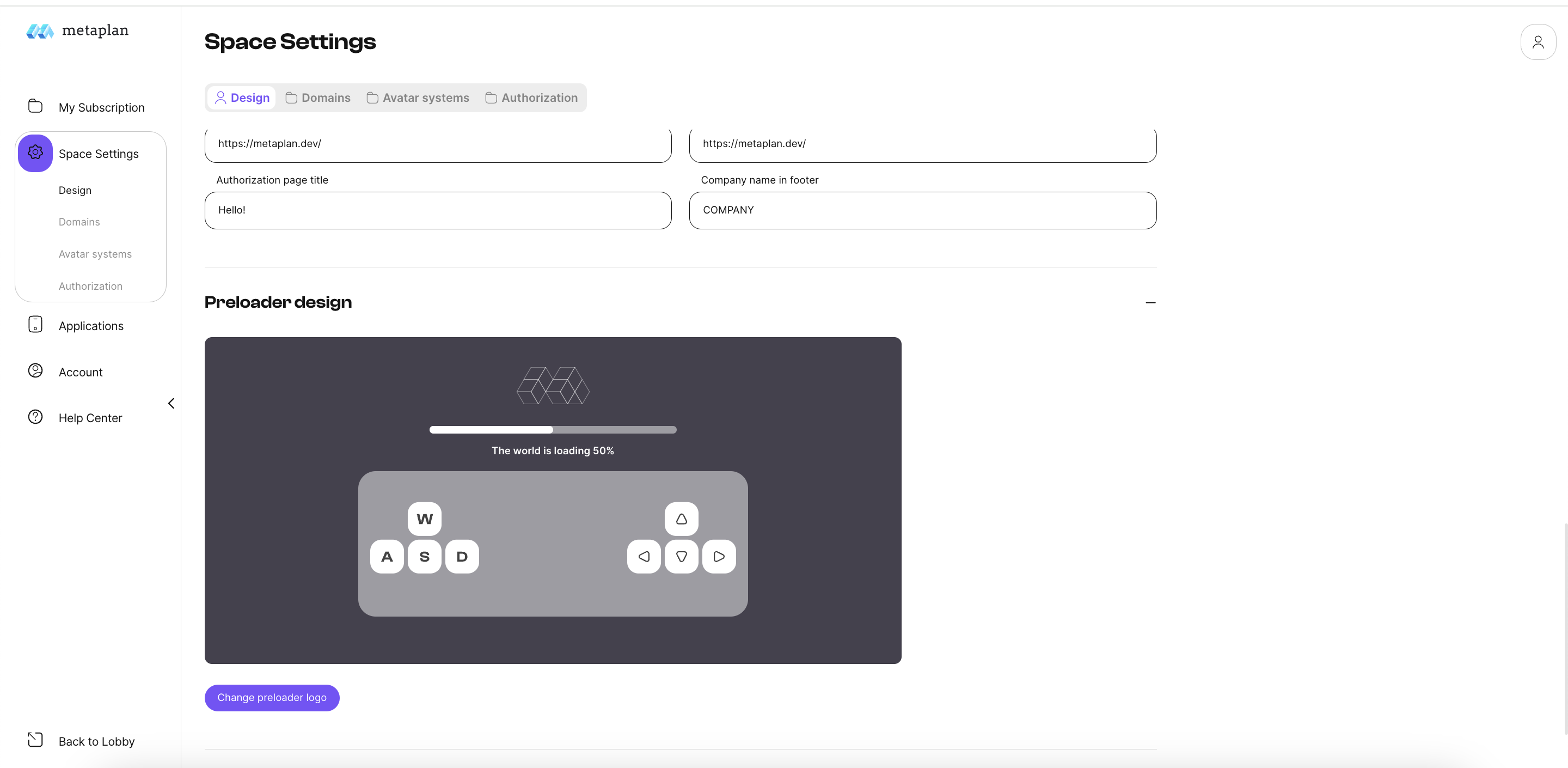Screen dimensions: 1568x768
Task: Open the Authorization tab
Action: (531, 98)
